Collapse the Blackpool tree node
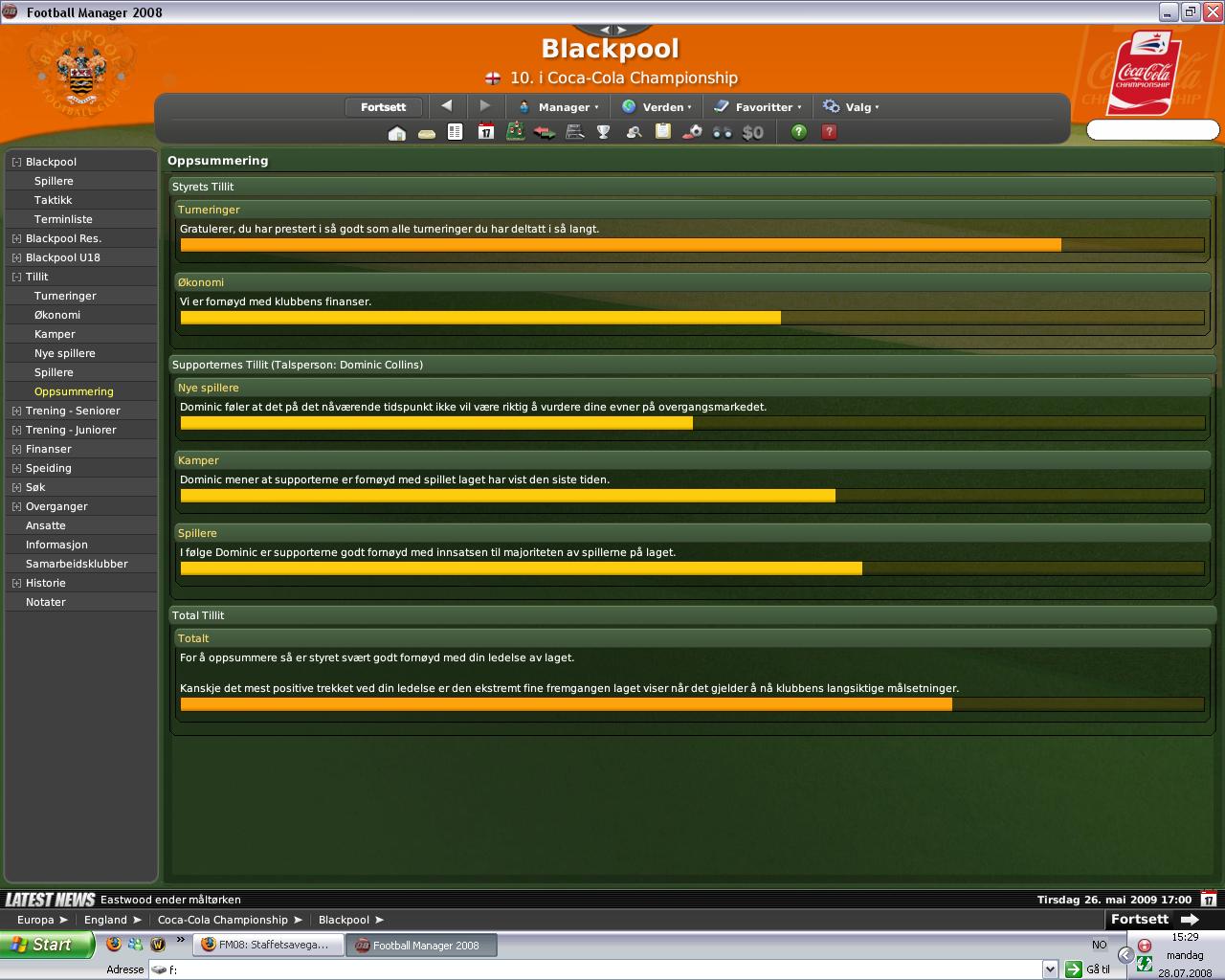Image resolution: width=1225 pixels, height=980 pixels. click(16, 162)
